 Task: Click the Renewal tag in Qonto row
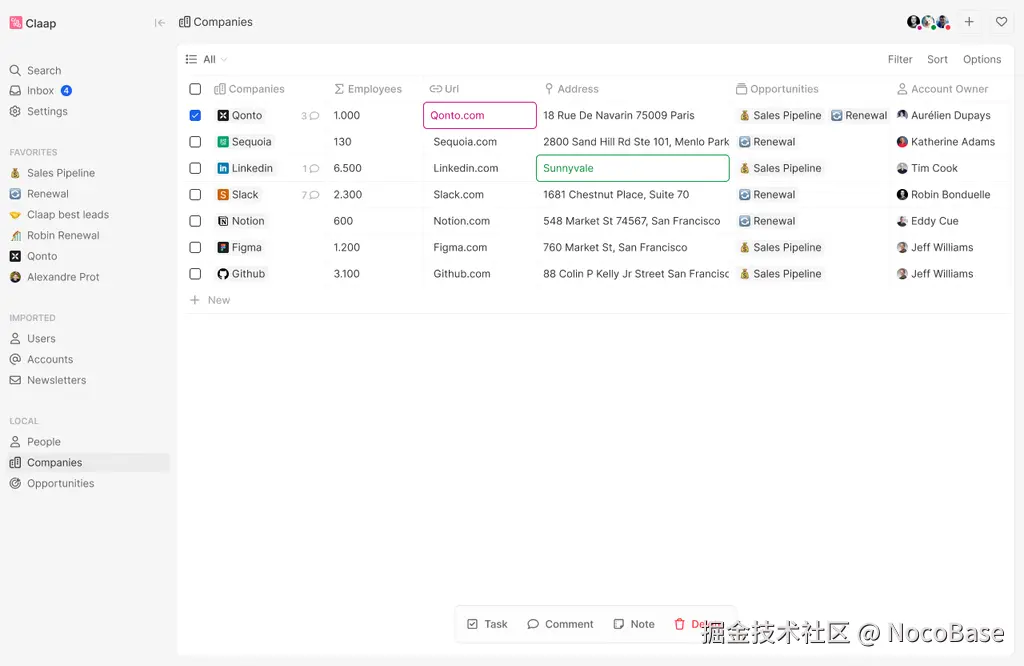[x=859, y=116]
